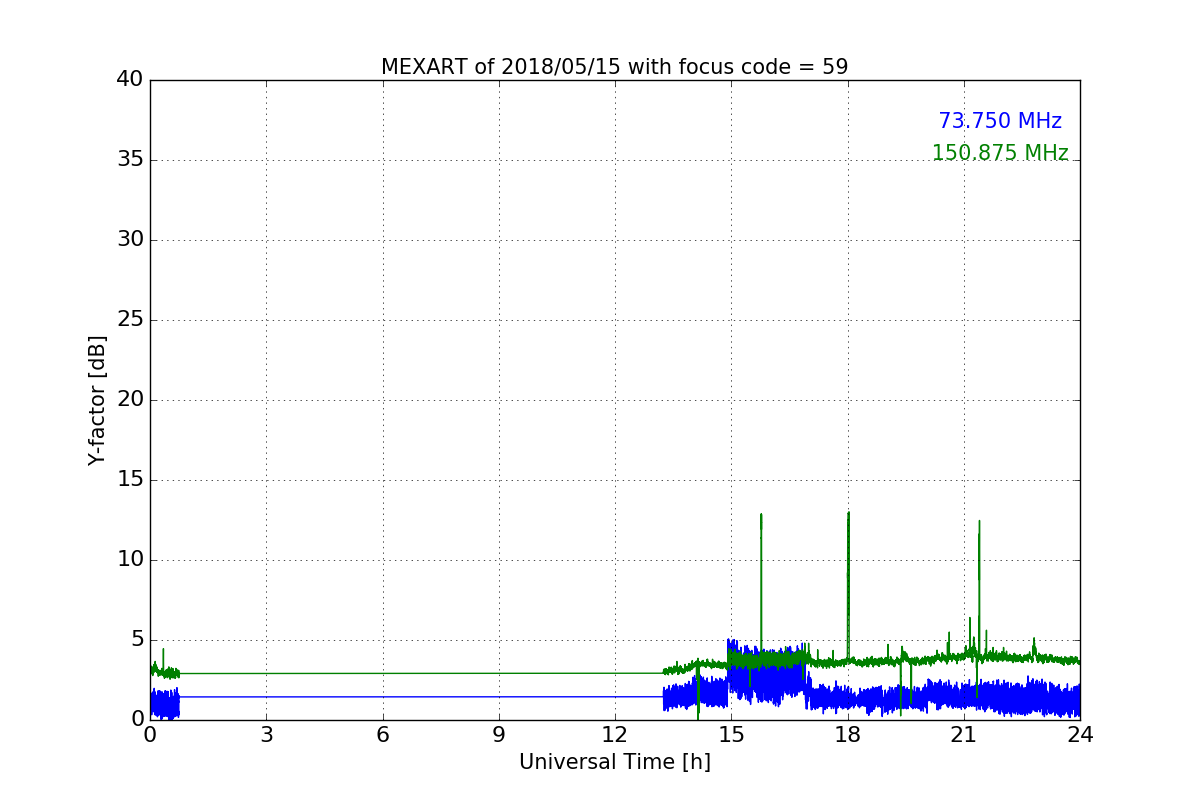Screen dimensions: 1200x800
Task: Click the y-axis tick label '10'
Action: 130,560
